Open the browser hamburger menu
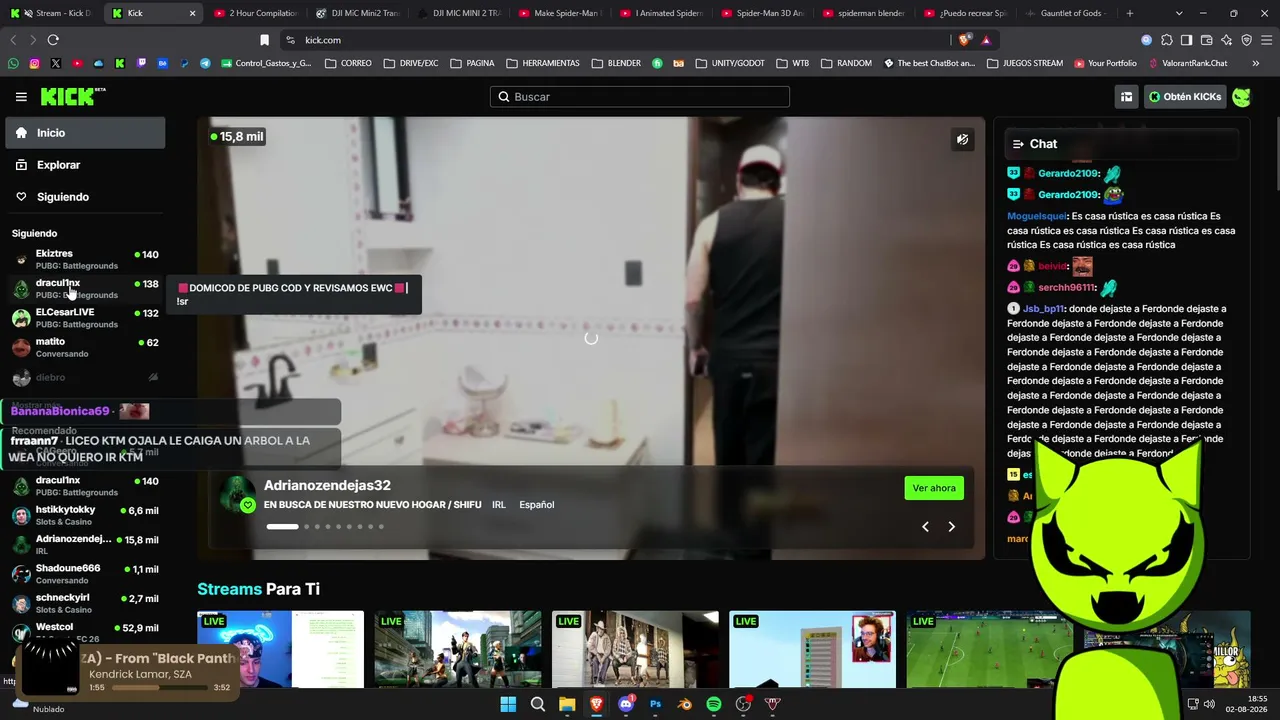This screenshot has height=720, width=1280. (1267, 40)
